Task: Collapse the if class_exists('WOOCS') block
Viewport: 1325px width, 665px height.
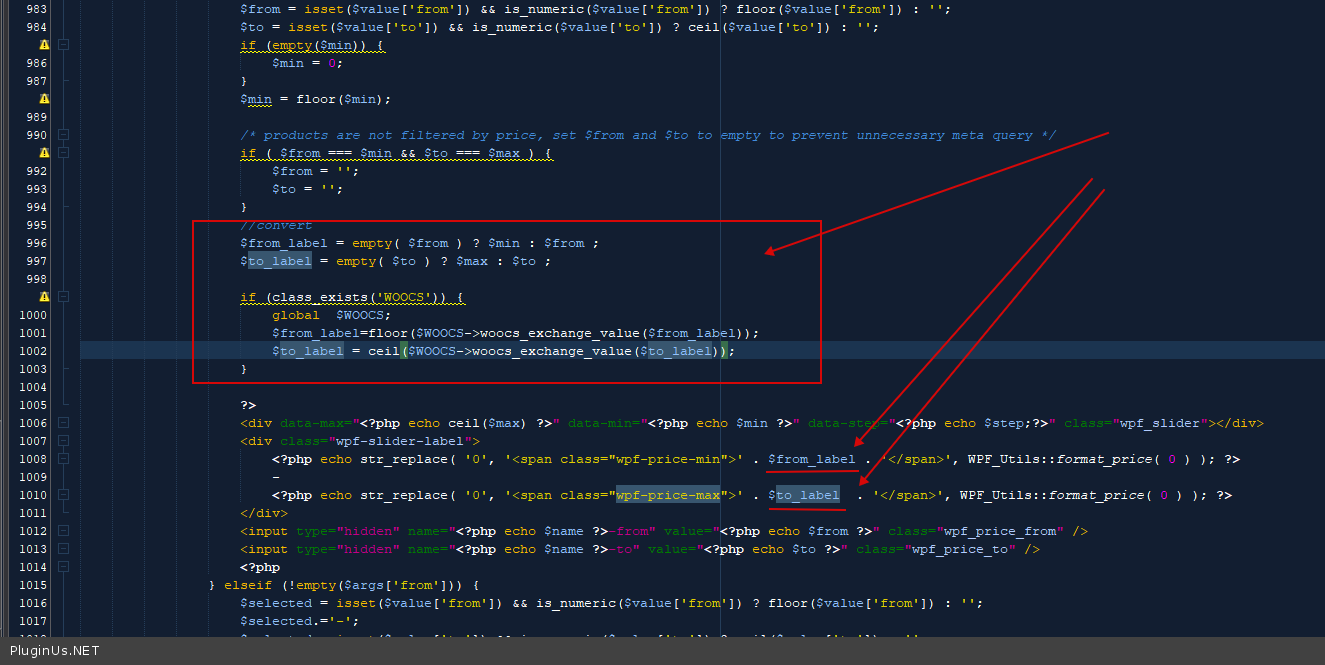Action: [x=63, y=297]
